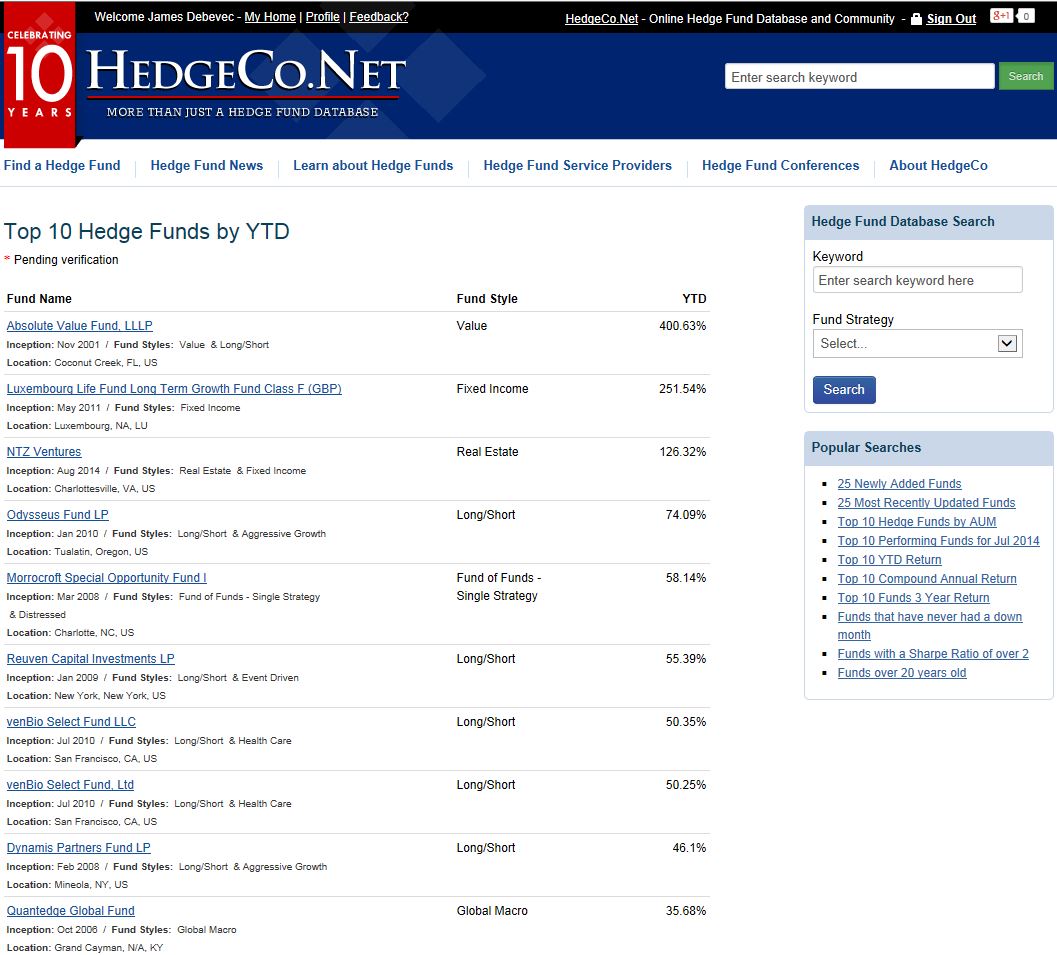Open Top 10 YTD Return link
The image size is (1057, 955).
(889, 559)
